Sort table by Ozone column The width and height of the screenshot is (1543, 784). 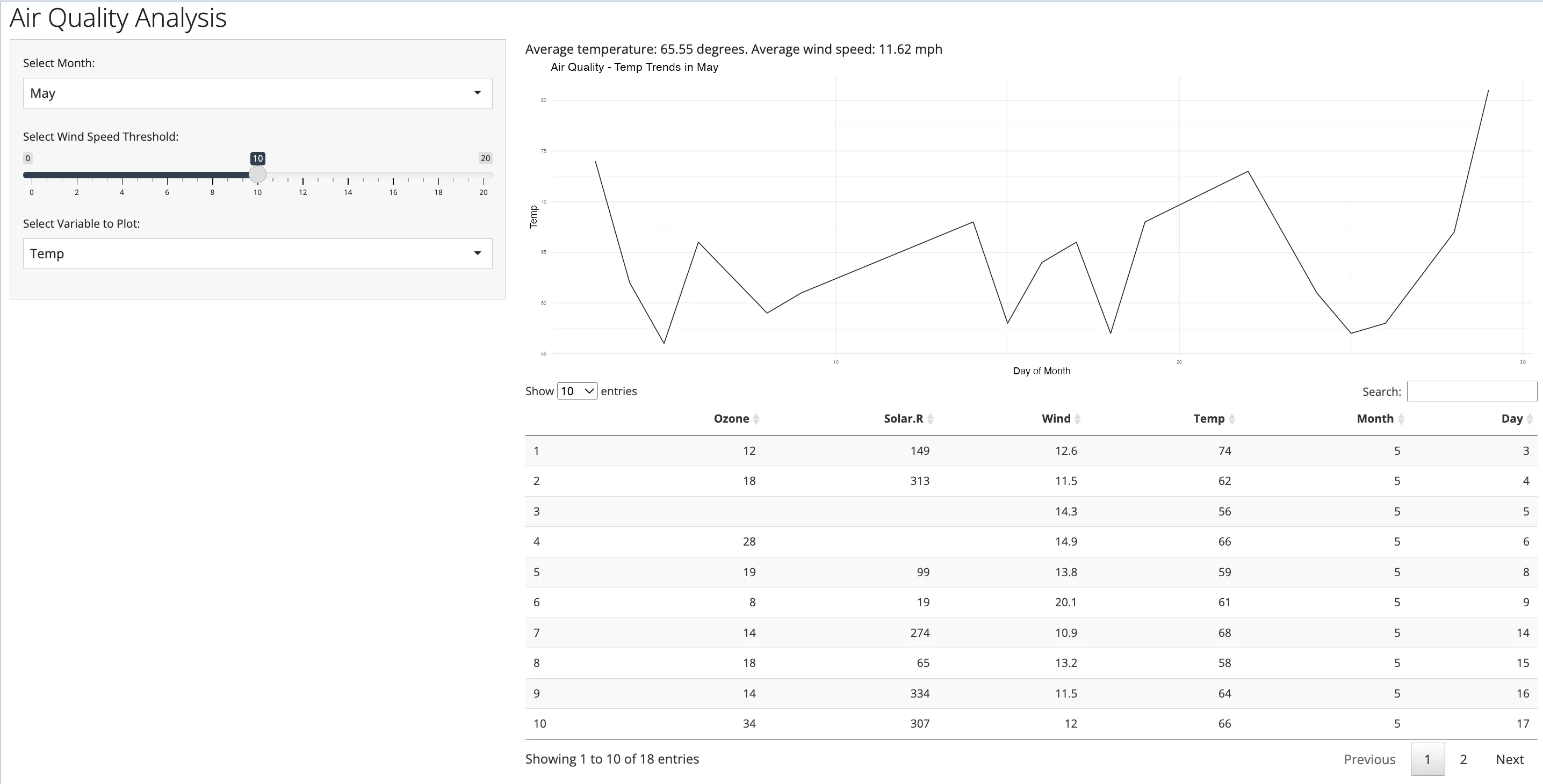(x=731, y=419)
